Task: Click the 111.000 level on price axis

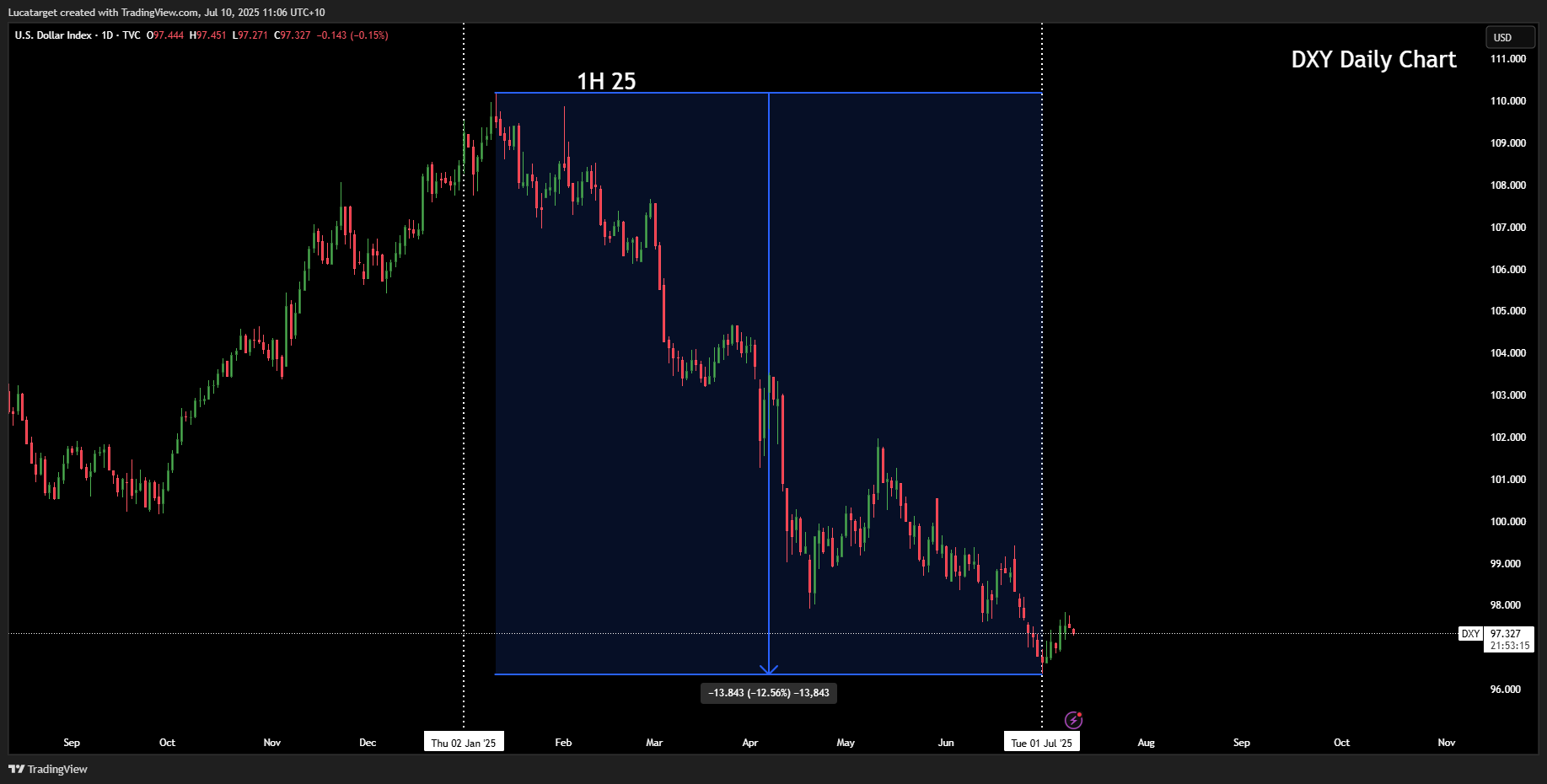Action: 1507,59
